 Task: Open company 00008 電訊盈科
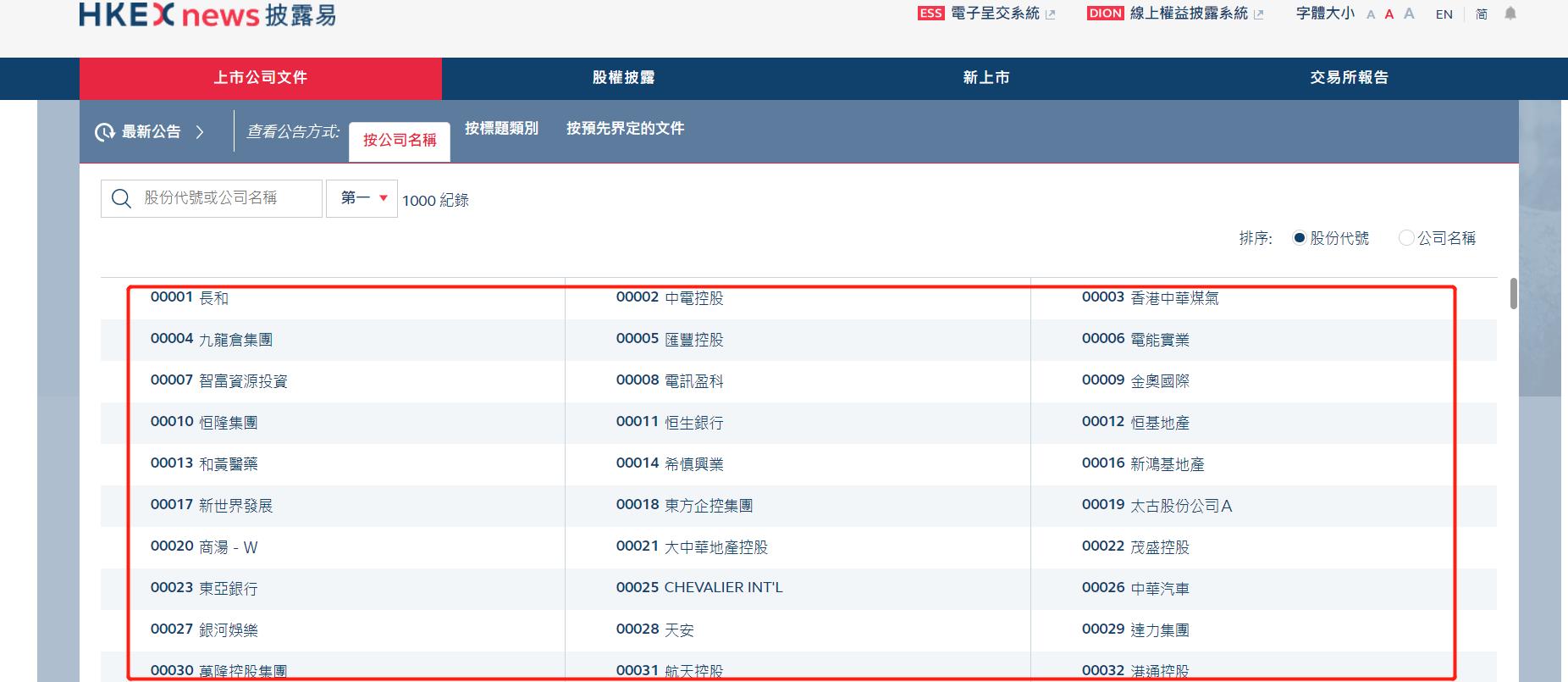tap(670, 381)
